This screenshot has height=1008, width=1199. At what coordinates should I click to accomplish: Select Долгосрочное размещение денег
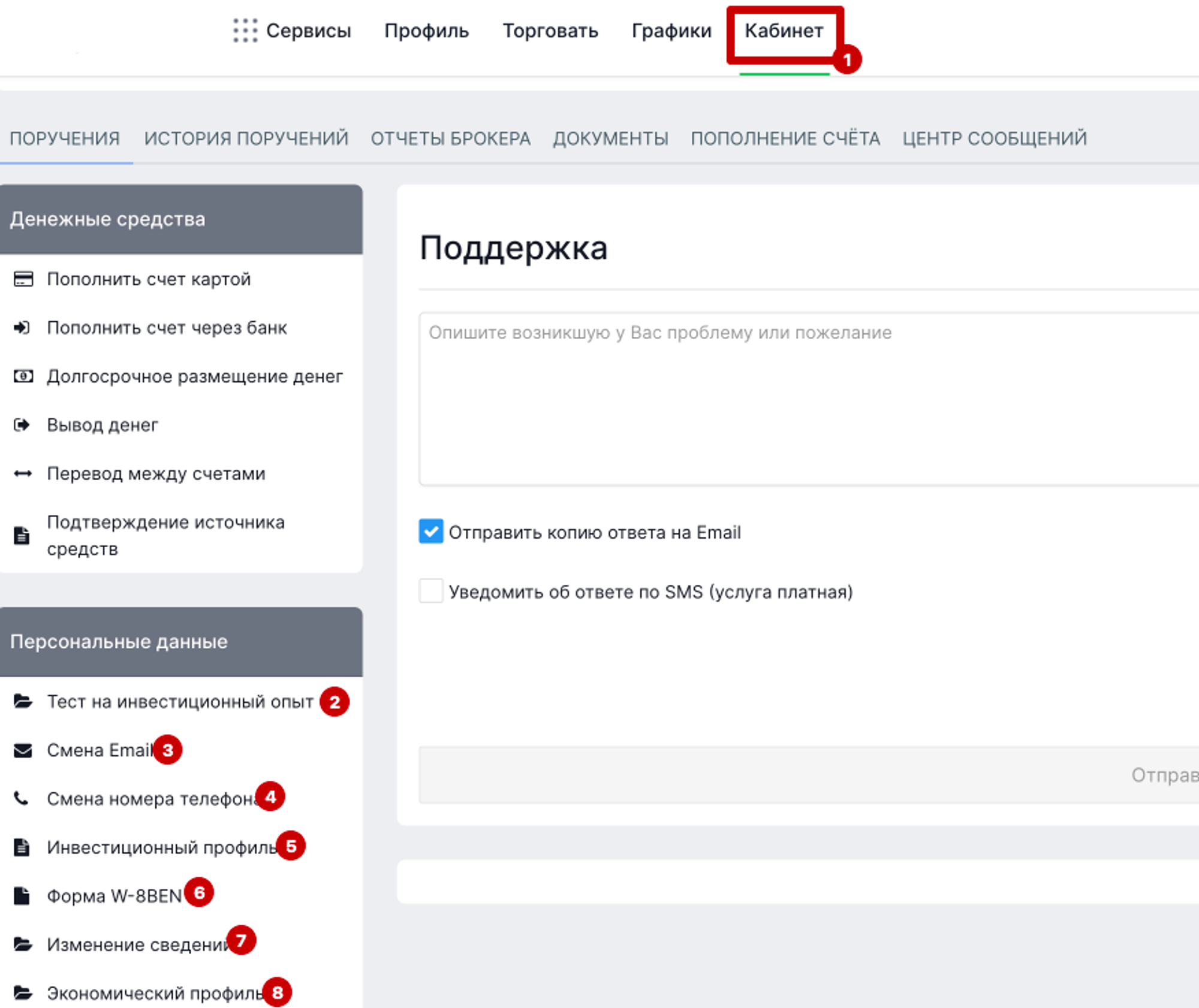pos(195,376)
